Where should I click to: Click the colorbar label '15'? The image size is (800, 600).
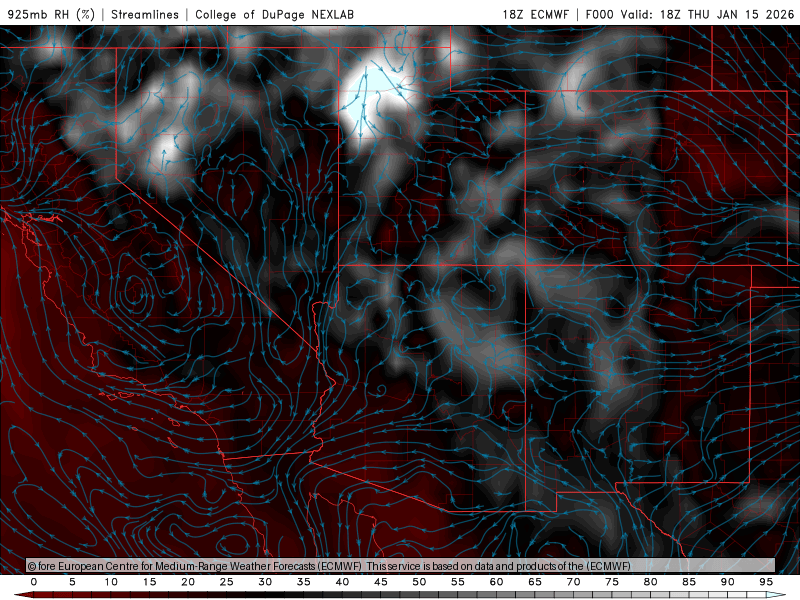pos(149,582)
